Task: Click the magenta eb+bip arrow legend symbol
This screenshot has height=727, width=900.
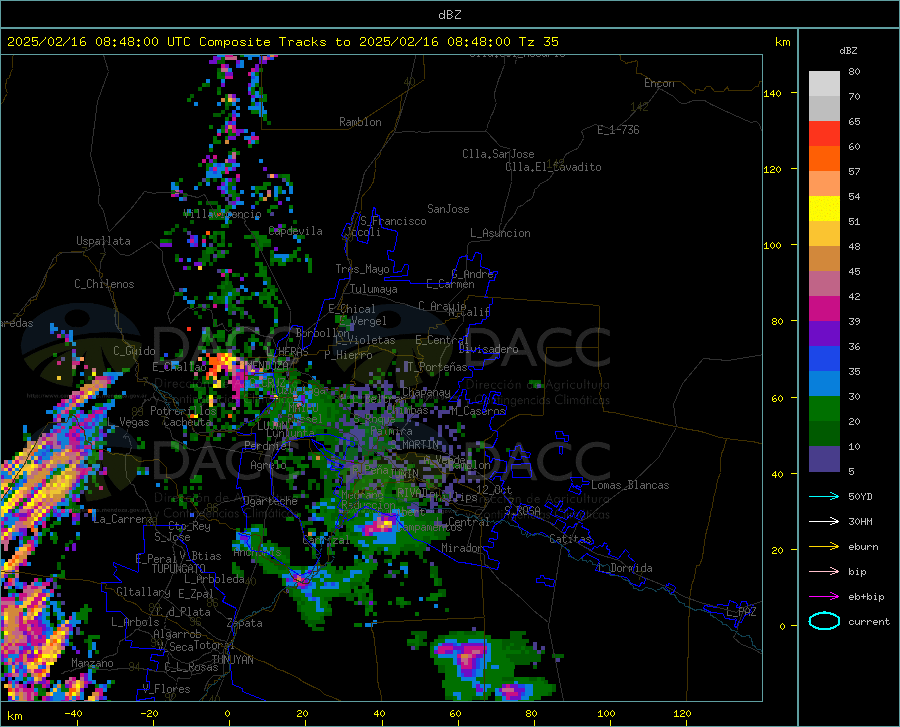Action: [824, 597]
